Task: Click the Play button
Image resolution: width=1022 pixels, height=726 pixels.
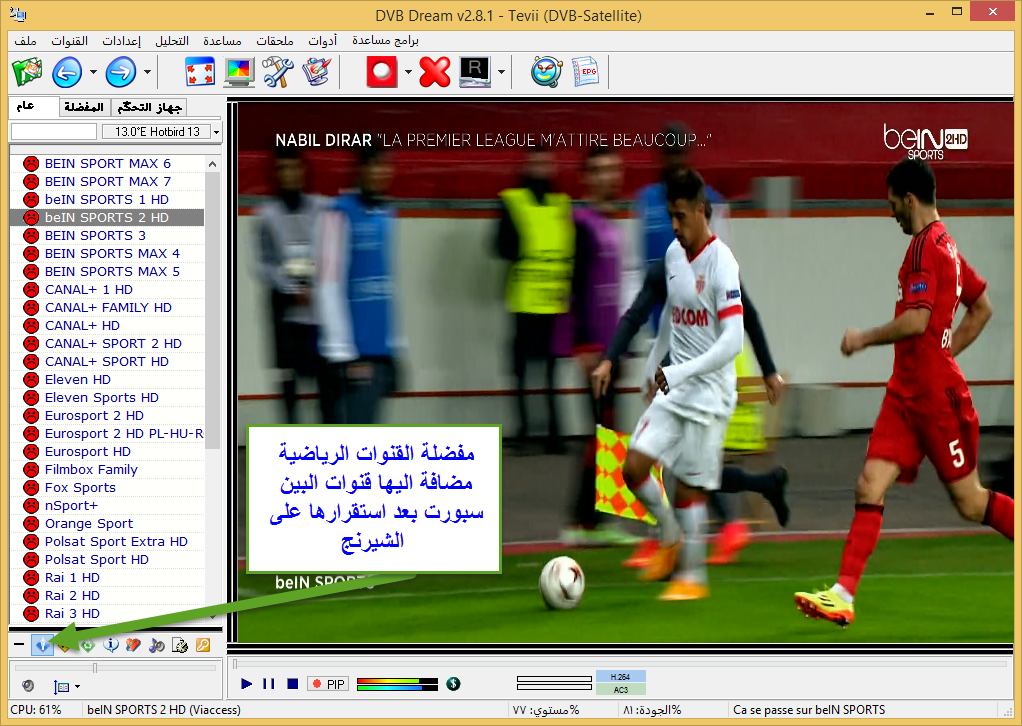Action: [x=246, y=684]
